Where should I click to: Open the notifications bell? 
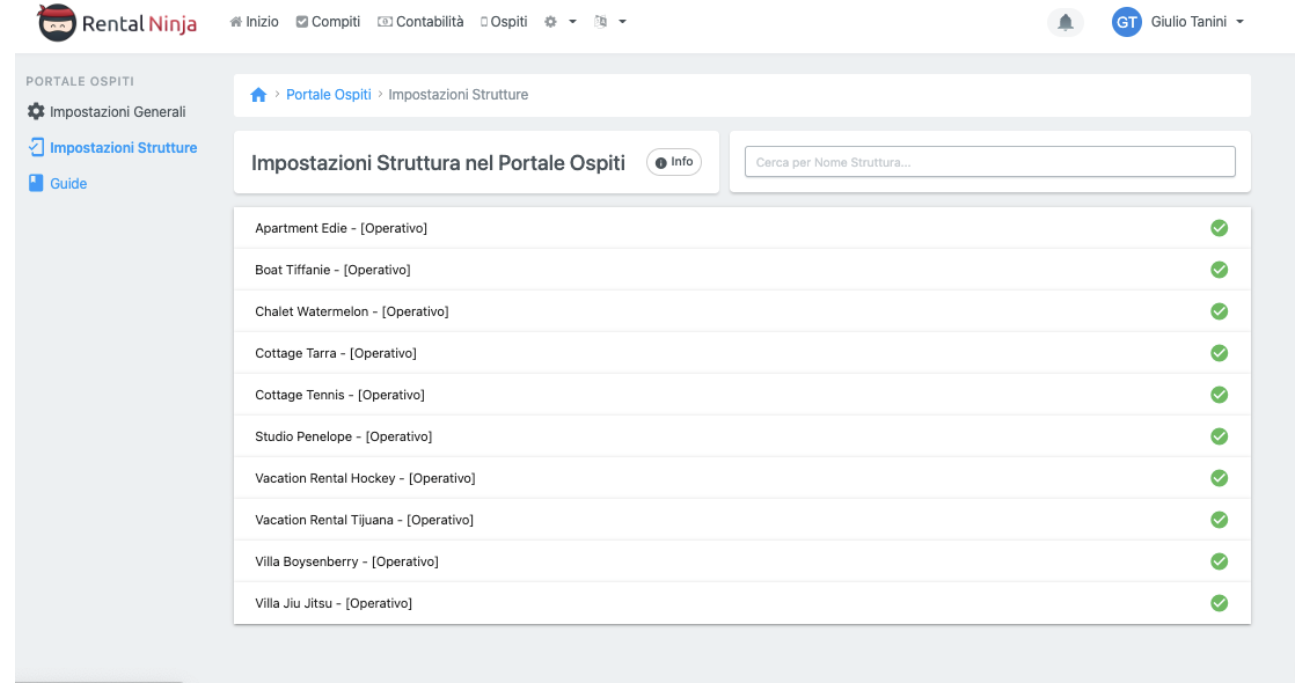pyautogui.click(x=1065, y=23)
